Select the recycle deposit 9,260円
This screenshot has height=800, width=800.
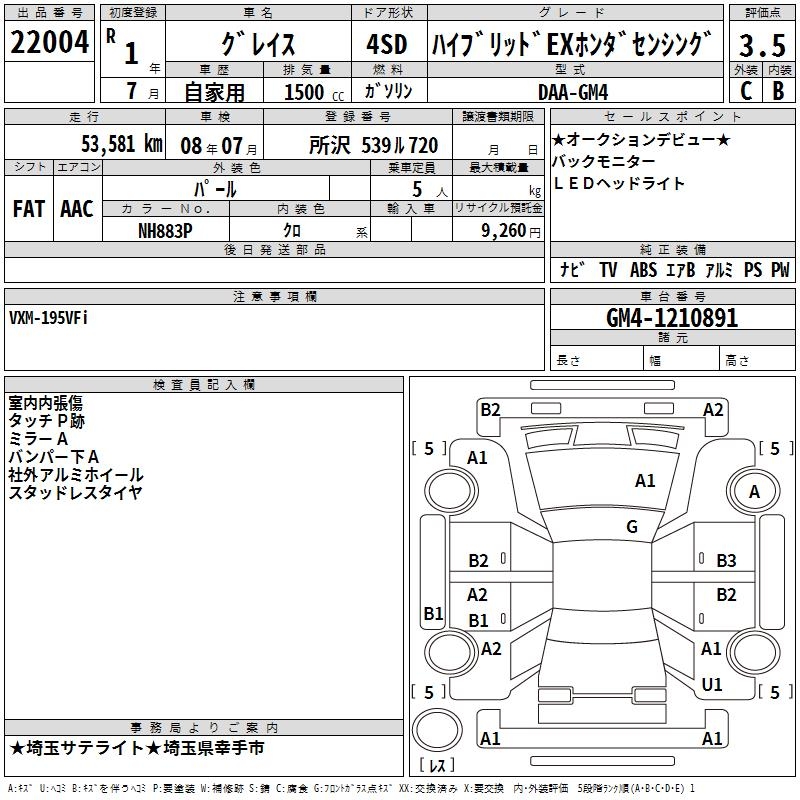(511, 231)
